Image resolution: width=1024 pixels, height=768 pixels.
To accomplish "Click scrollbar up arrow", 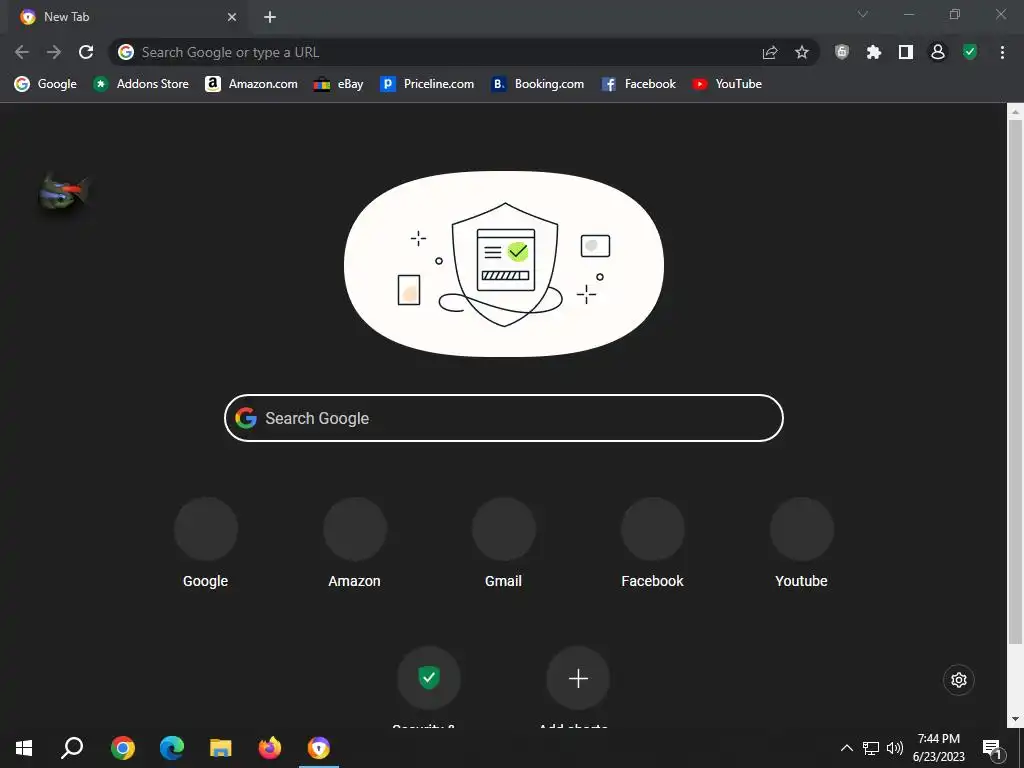I will pyautogui.click(x=1015, y=112).
